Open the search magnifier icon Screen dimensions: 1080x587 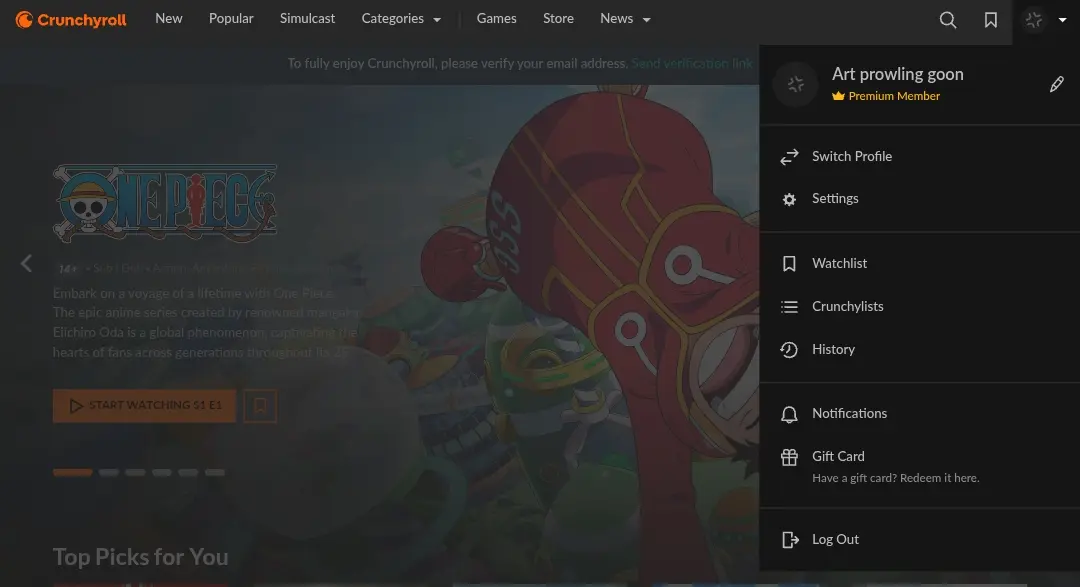(x=948, y=20)
